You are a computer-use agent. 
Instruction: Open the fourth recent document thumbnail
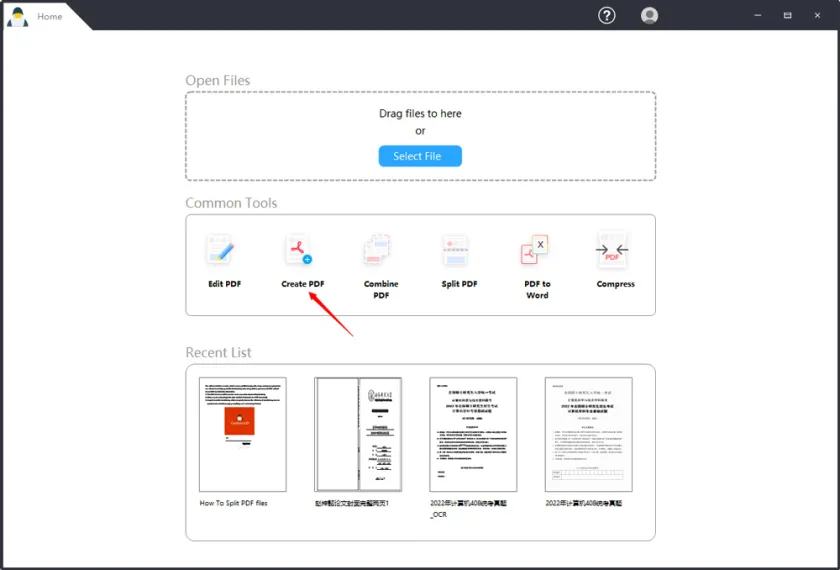click(589, 434)
